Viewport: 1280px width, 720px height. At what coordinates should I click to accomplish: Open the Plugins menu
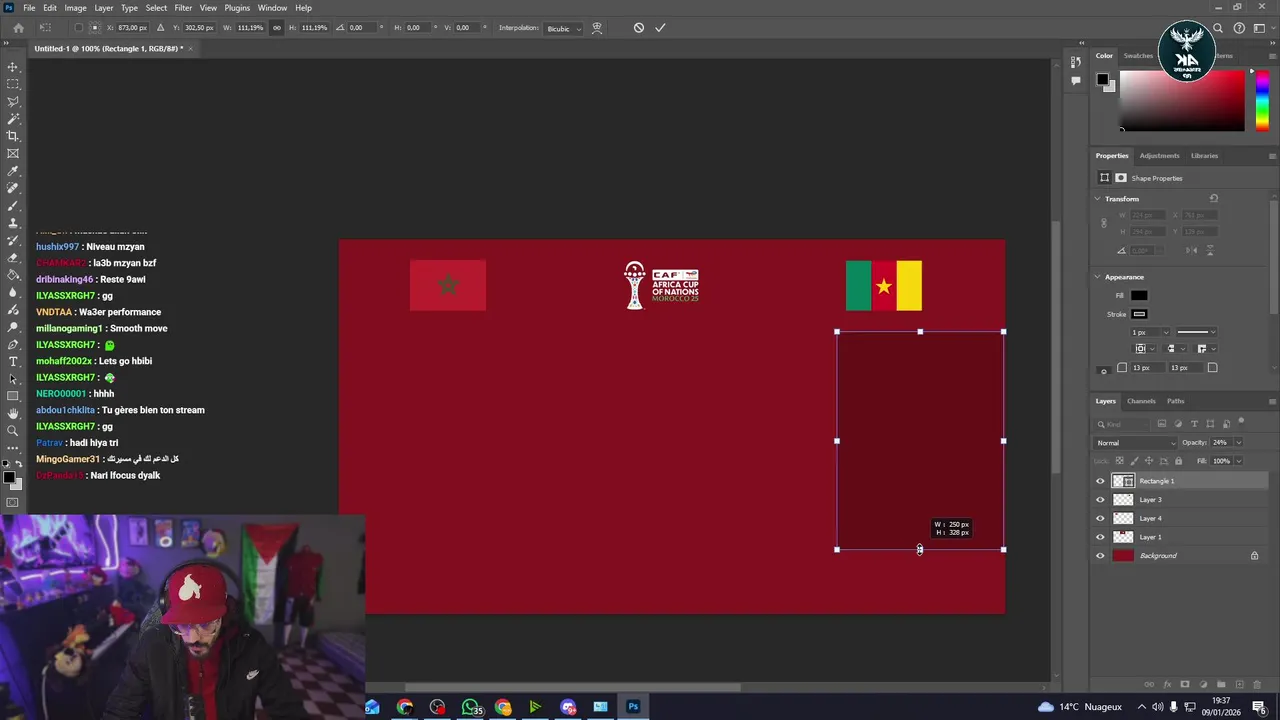pyautogui.click(x=237, y=8)
